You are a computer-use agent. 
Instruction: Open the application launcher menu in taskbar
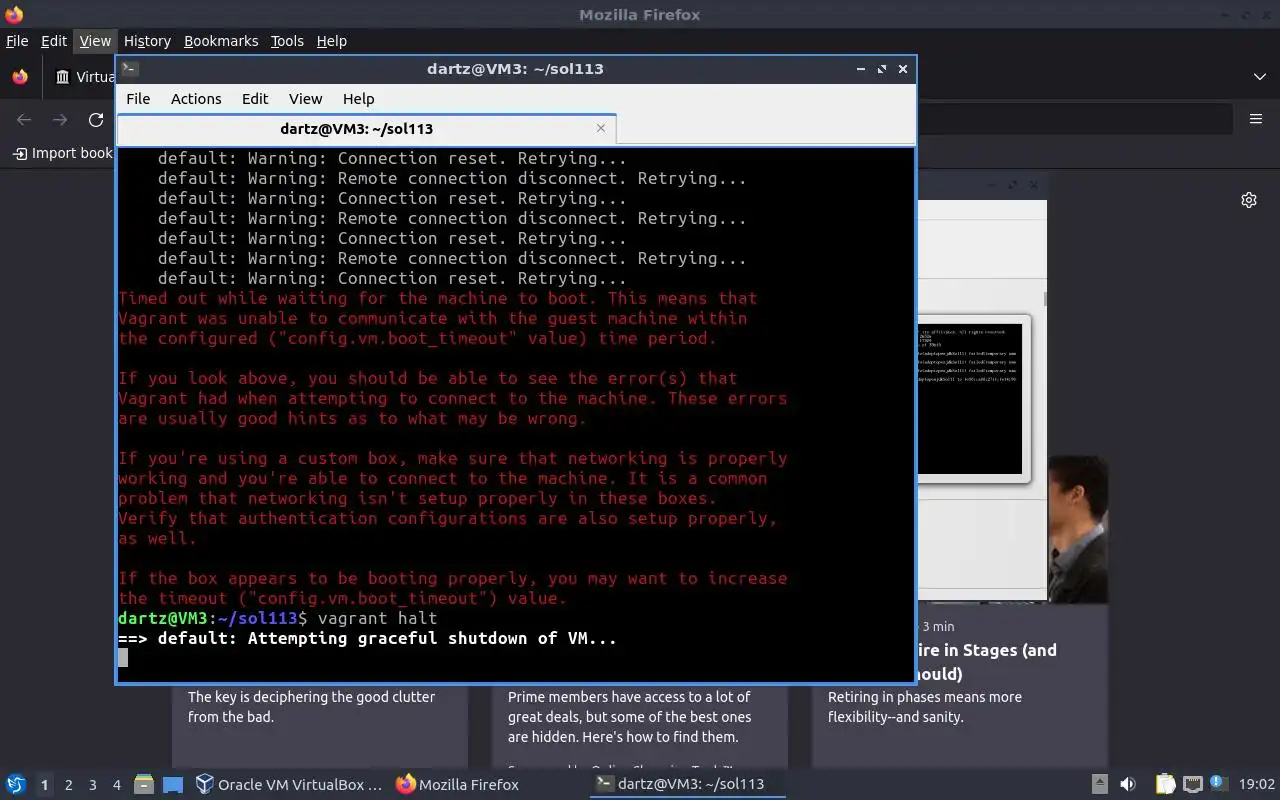pyautogui.click(x=16, y=785)
